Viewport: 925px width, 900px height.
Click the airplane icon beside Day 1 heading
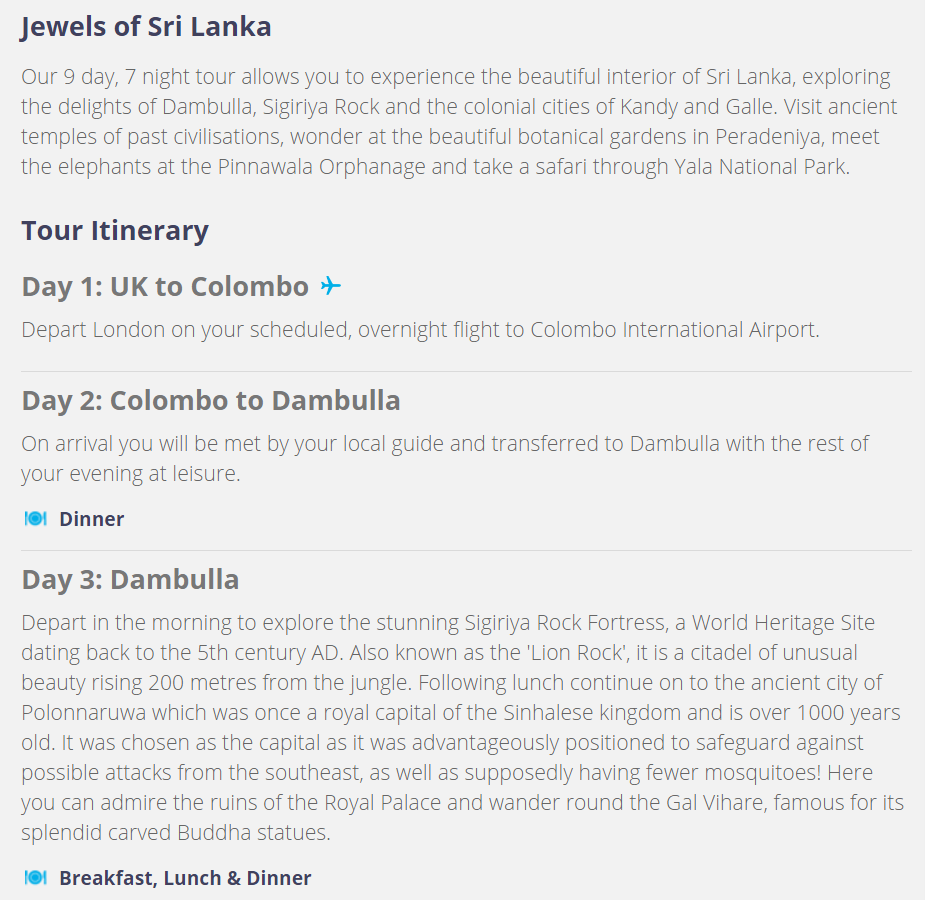click(x=330, y=286)
